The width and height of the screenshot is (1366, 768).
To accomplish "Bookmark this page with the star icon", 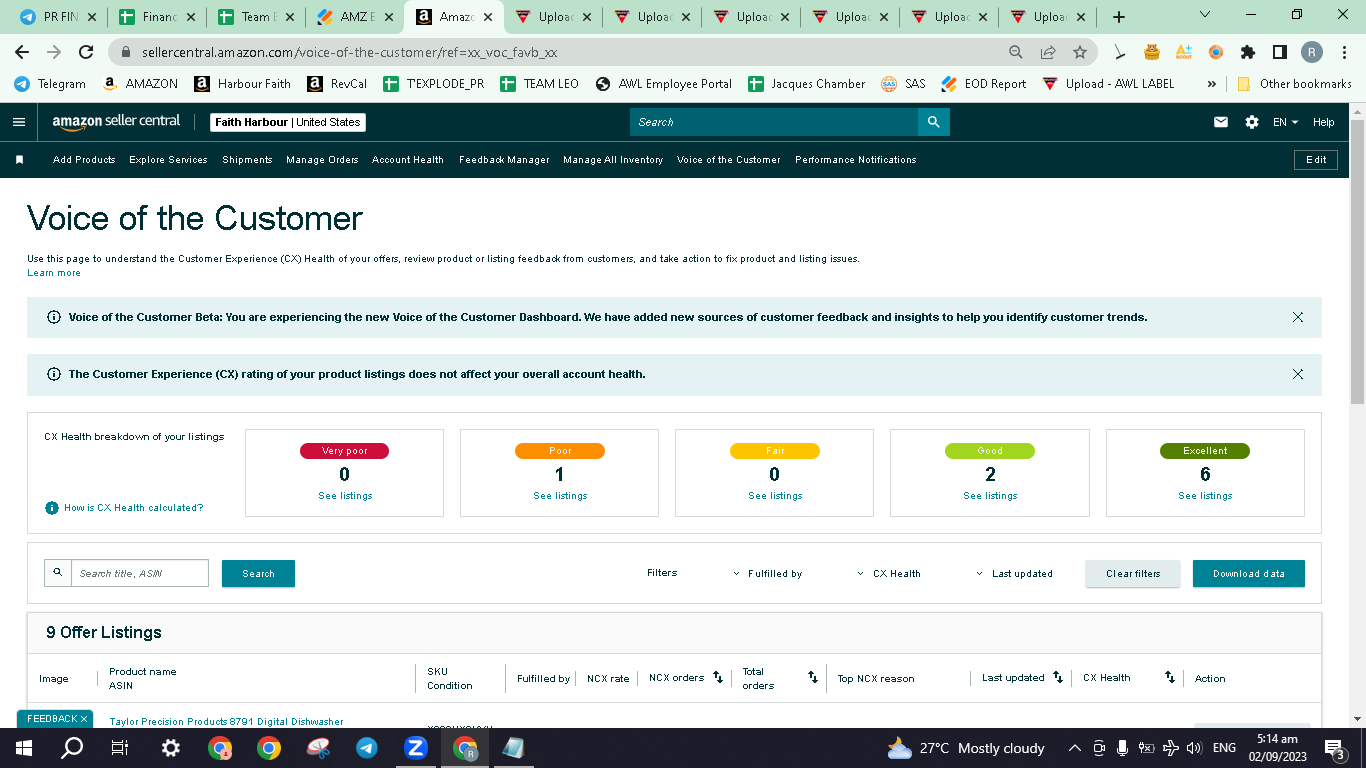I will [x=1080, y=52].
